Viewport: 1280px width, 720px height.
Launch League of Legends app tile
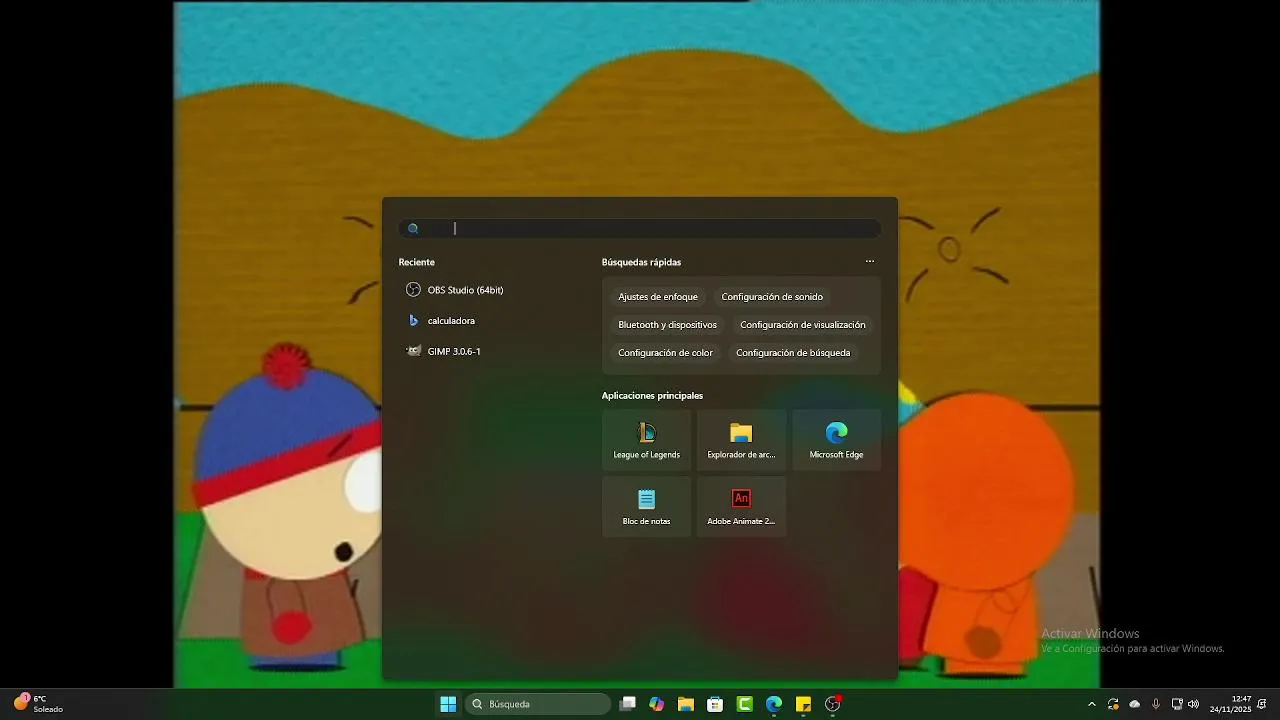[646, 440]
